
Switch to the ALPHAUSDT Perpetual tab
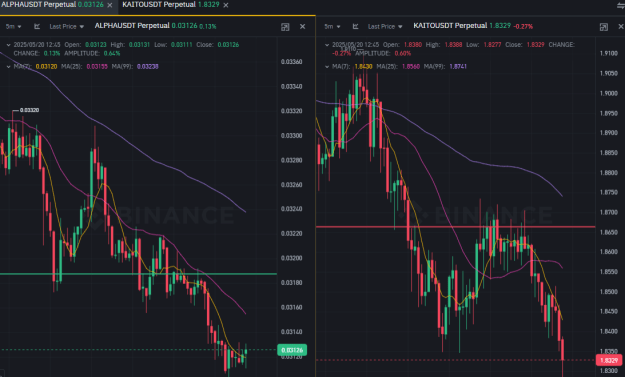tap(52, 5)
